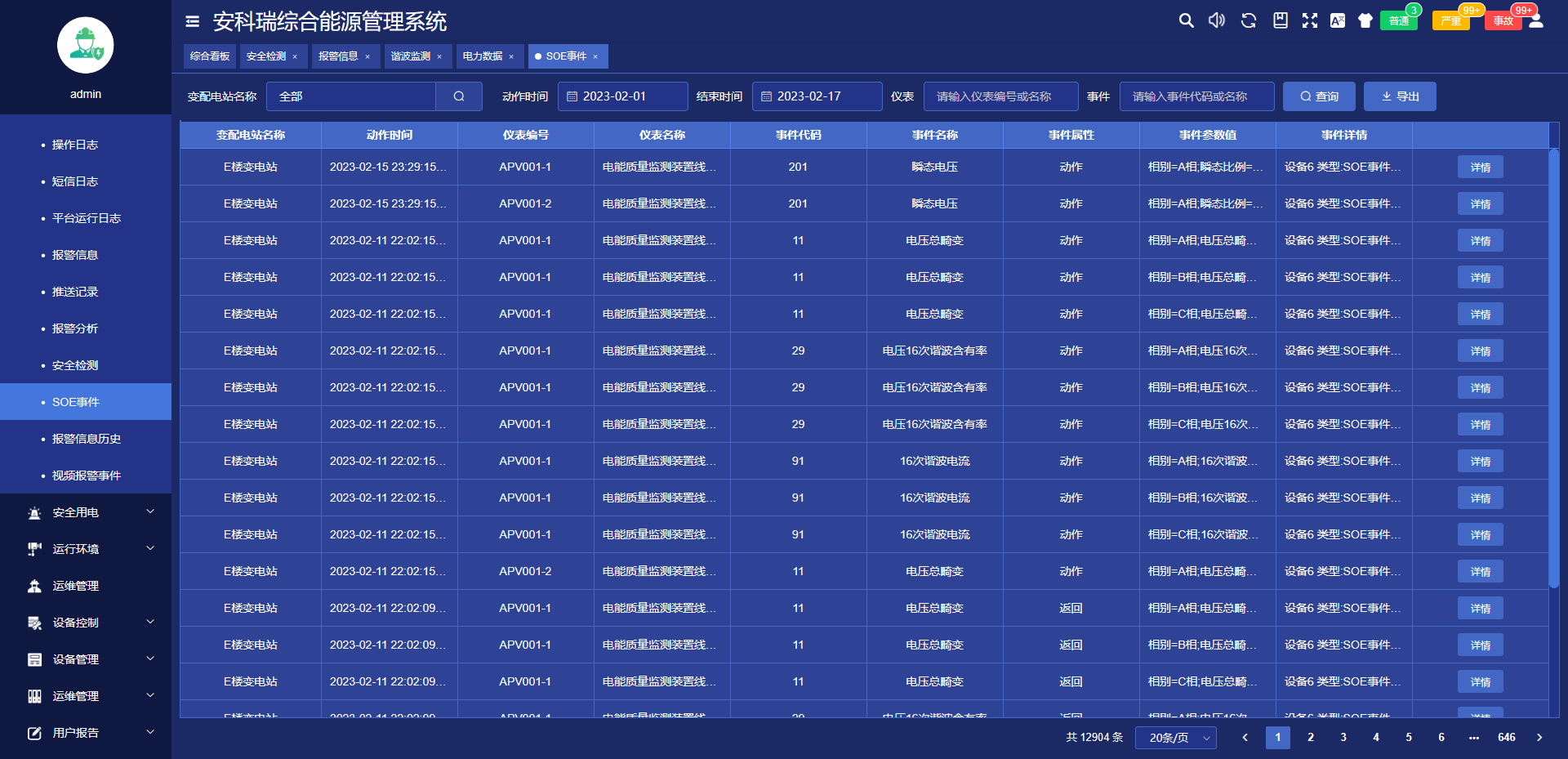View 严重 alarms badge showing 99+
This screenshot has height=759, width=1568.
click(x=1451, y=20)
